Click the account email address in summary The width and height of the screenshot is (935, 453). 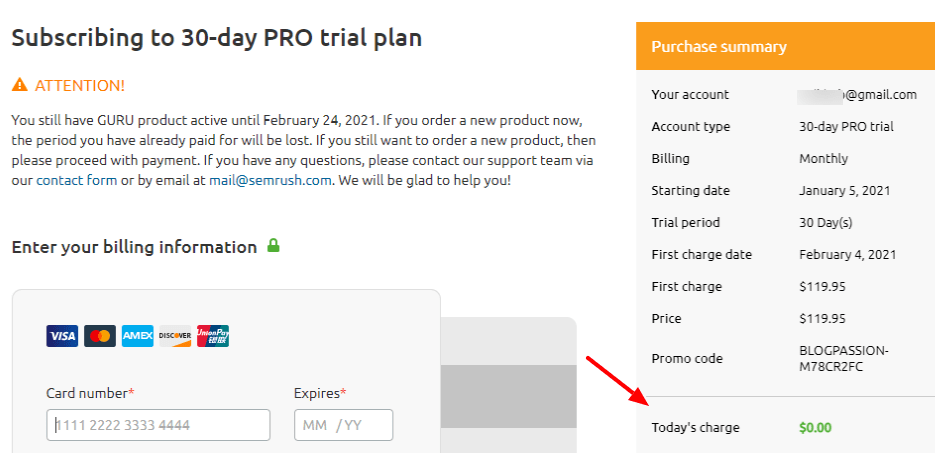(x=857, y=95)
